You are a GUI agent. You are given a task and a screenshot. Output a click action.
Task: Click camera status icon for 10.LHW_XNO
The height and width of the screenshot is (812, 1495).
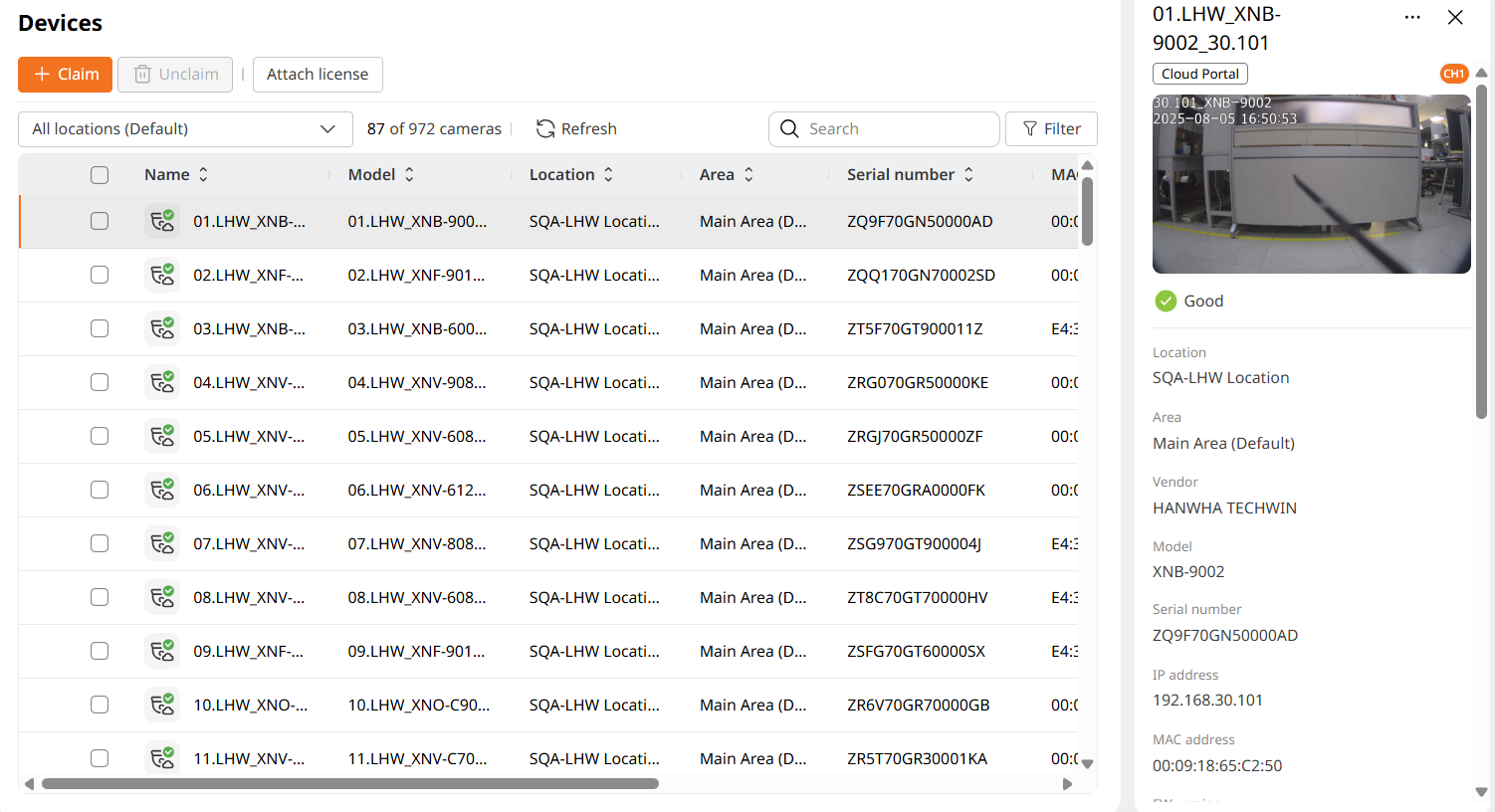[162, 705]
